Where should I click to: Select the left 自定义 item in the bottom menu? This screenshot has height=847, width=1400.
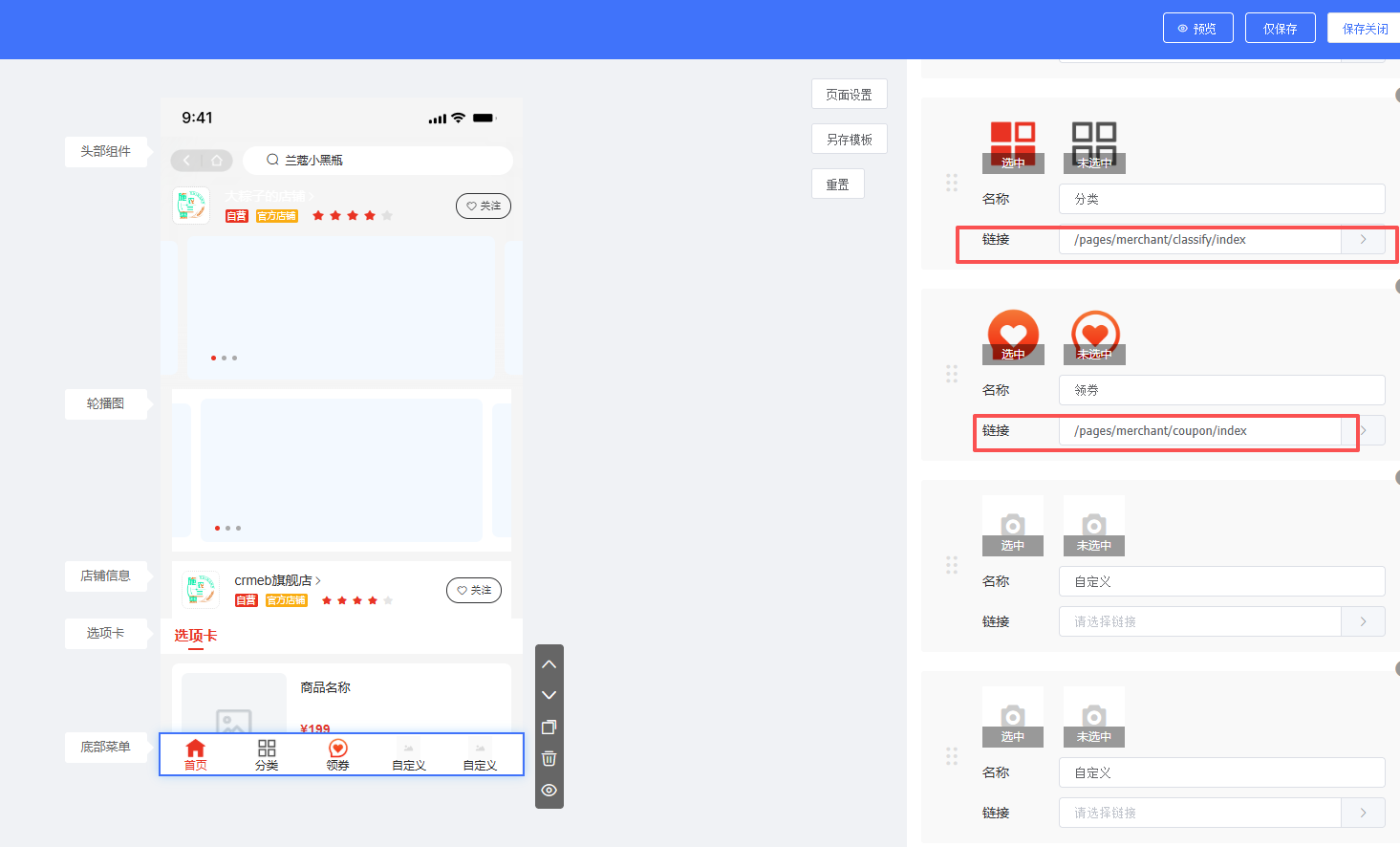coord(409,754)
